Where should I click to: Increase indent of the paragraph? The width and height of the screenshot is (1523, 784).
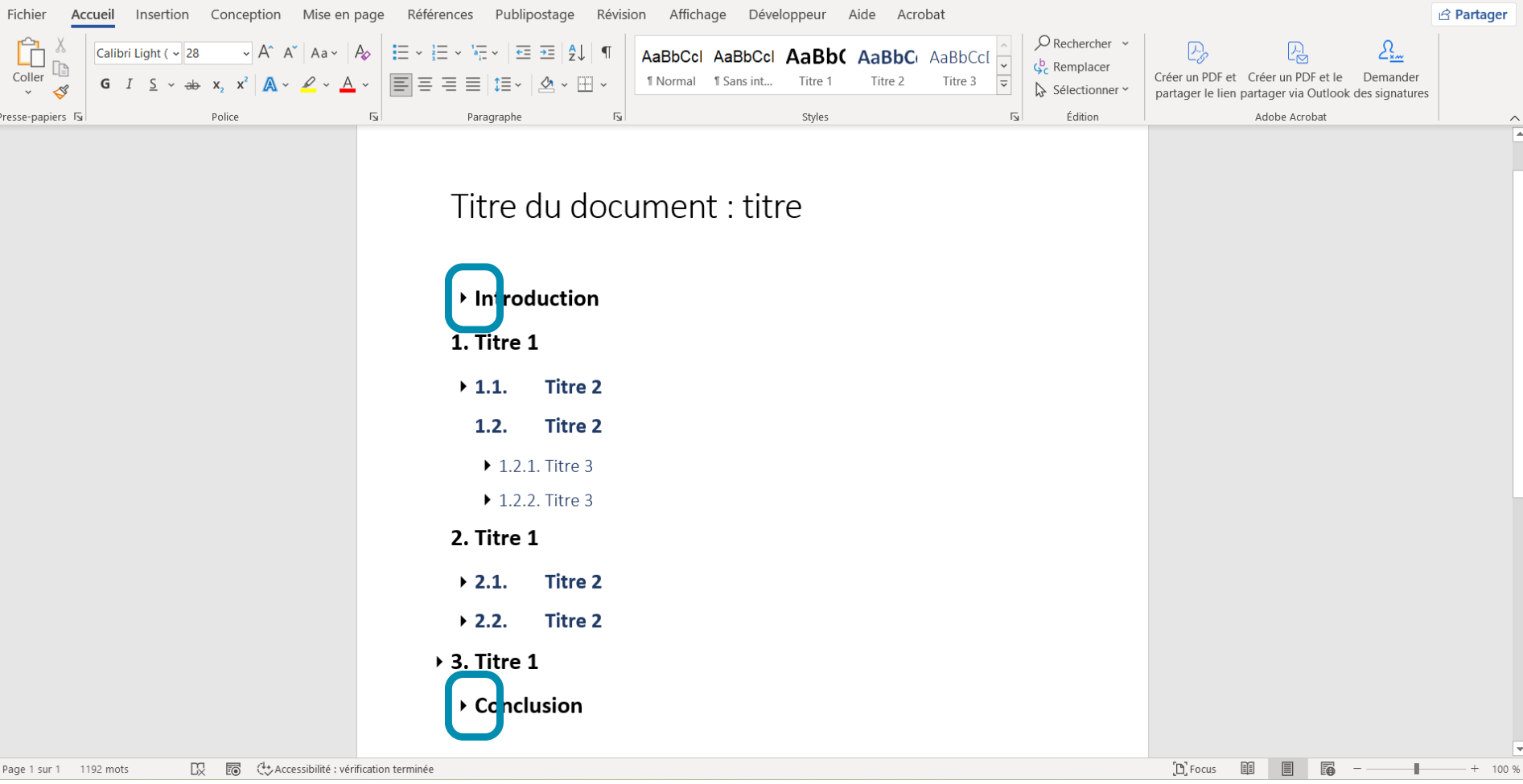pyautogui.click(x=548, y=53)
